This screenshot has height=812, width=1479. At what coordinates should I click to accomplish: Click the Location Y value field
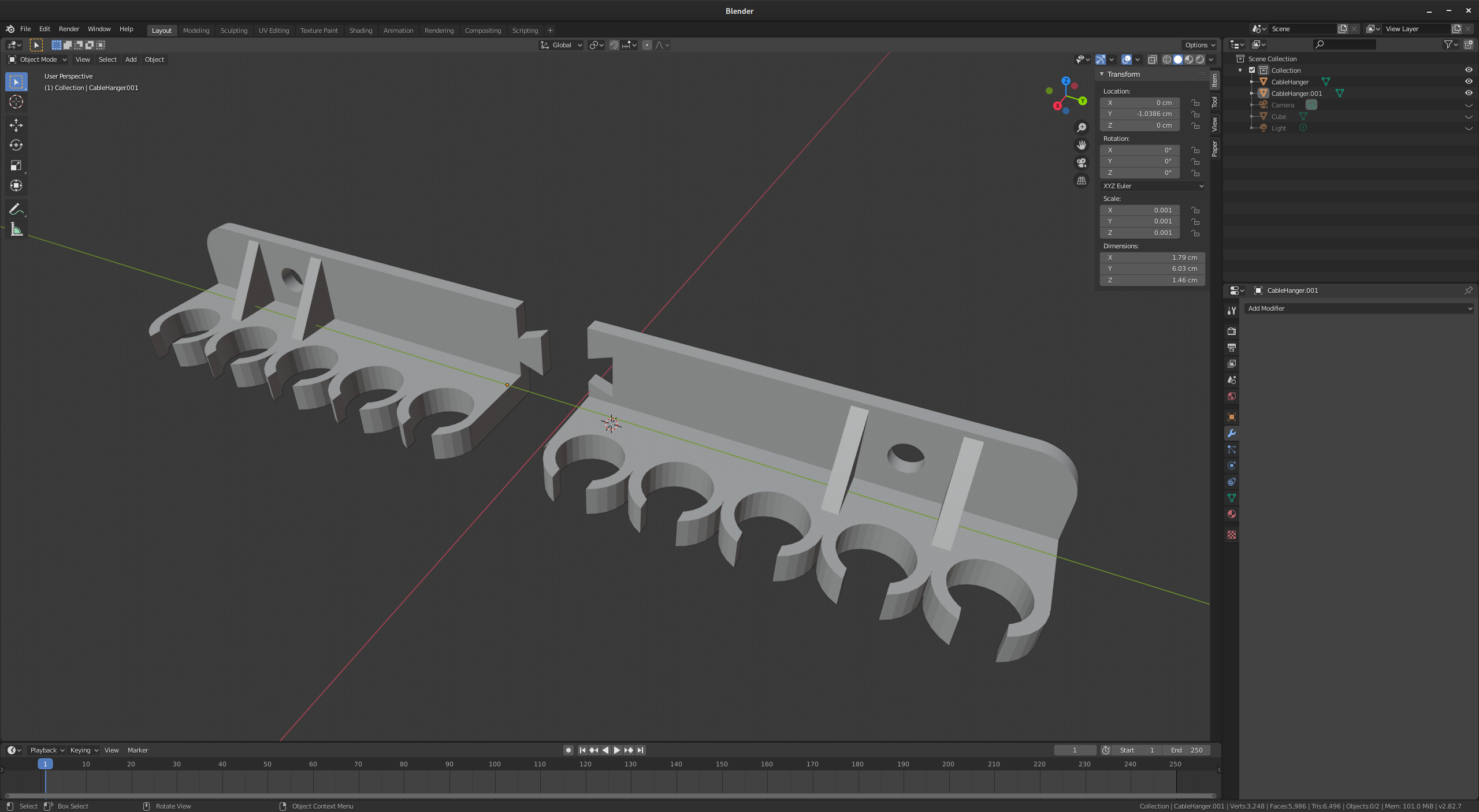pyautogui.click(x=1140, y=114)
